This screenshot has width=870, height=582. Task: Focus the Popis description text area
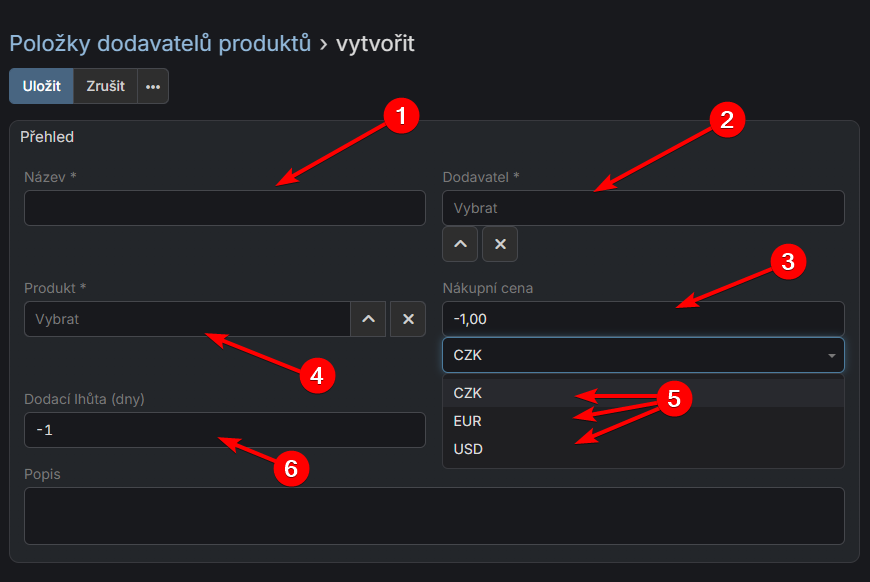pos(434,516)
